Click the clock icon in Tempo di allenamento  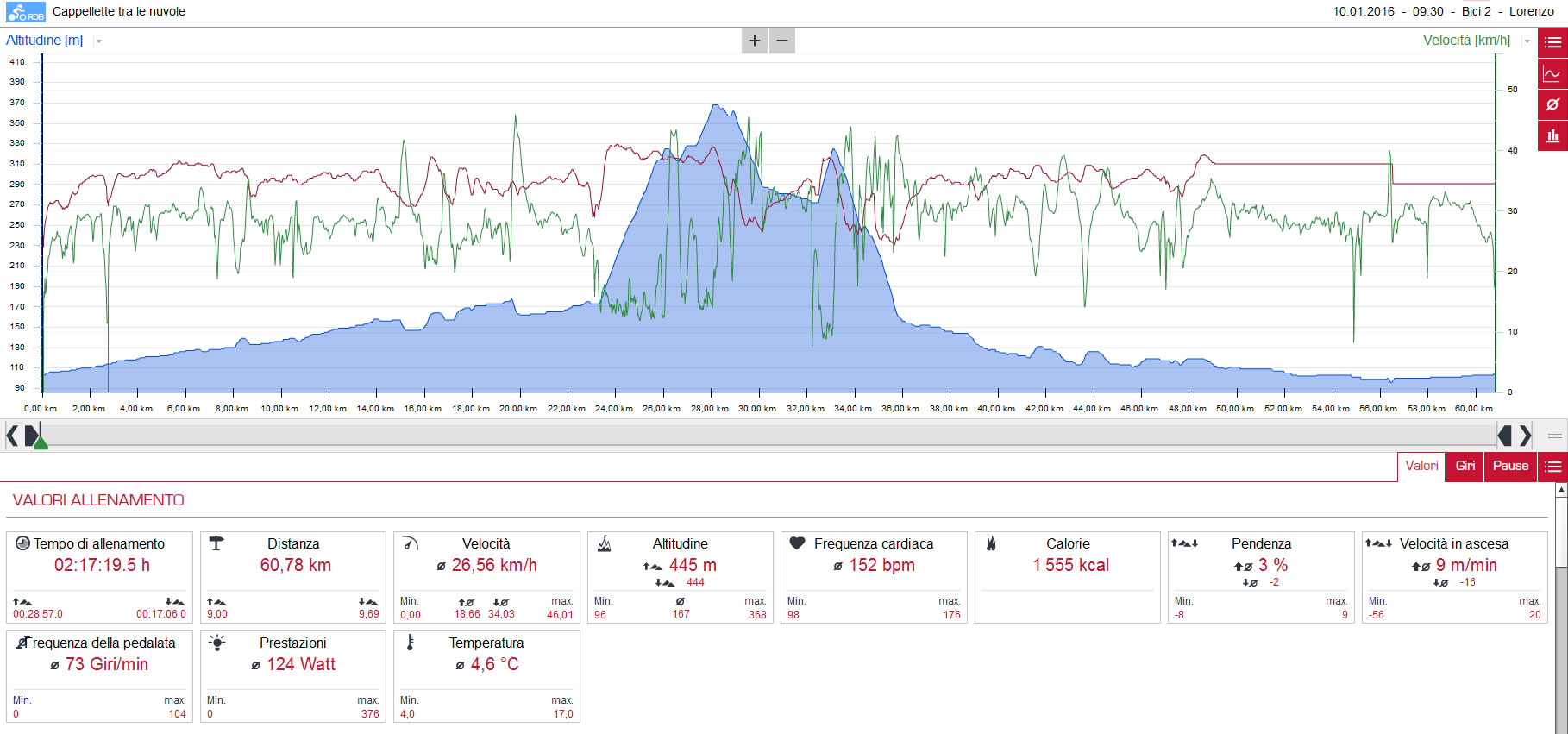point(22,543)
